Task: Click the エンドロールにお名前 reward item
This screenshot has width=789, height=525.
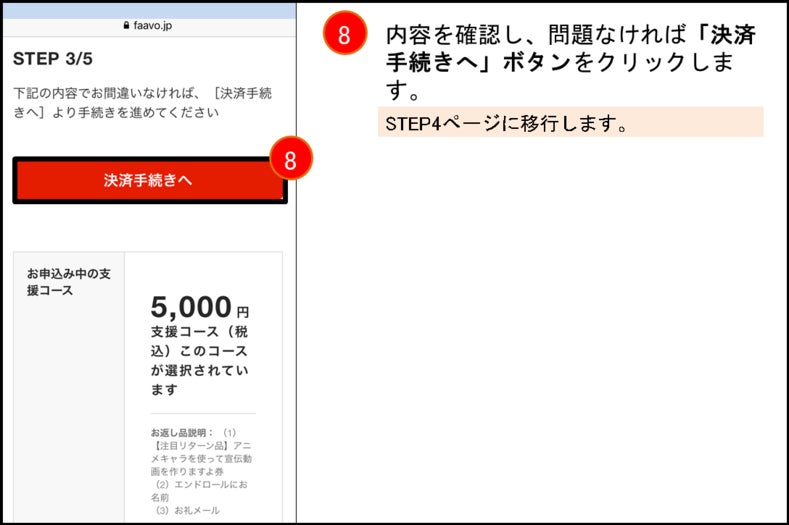Action: point(201,491)
